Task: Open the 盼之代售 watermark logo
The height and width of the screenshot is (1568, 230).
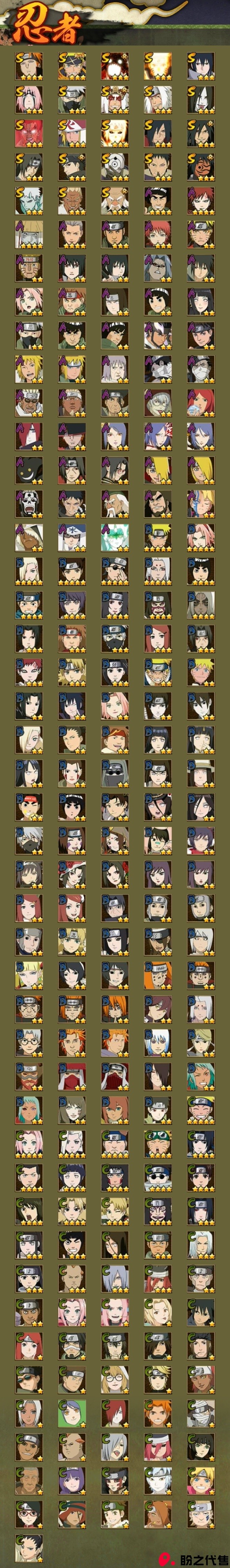Action: (194, 1557)
